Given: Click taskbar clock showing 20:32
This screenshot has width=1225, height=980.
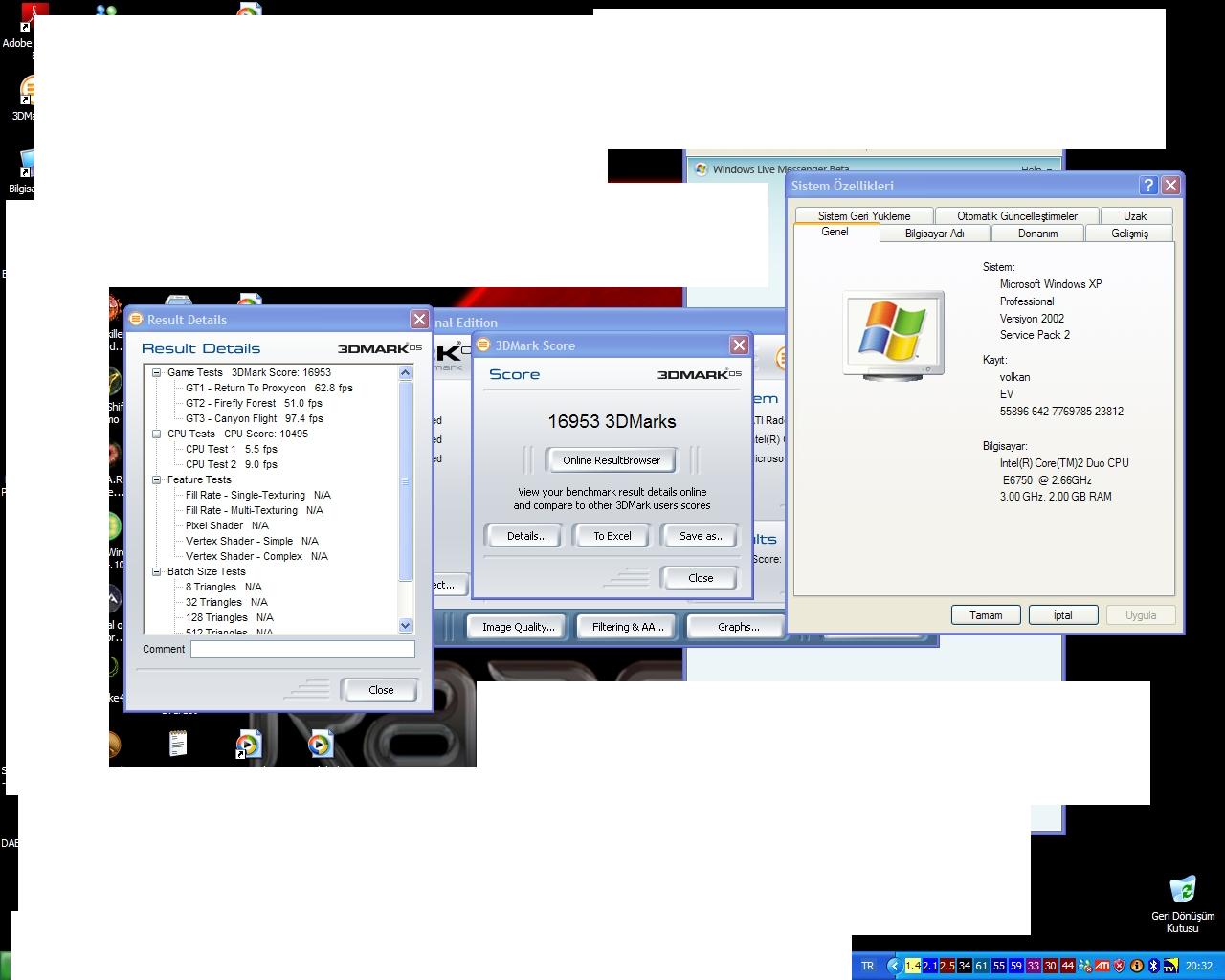Looking at the screenshot, I should pos(1199,966).
